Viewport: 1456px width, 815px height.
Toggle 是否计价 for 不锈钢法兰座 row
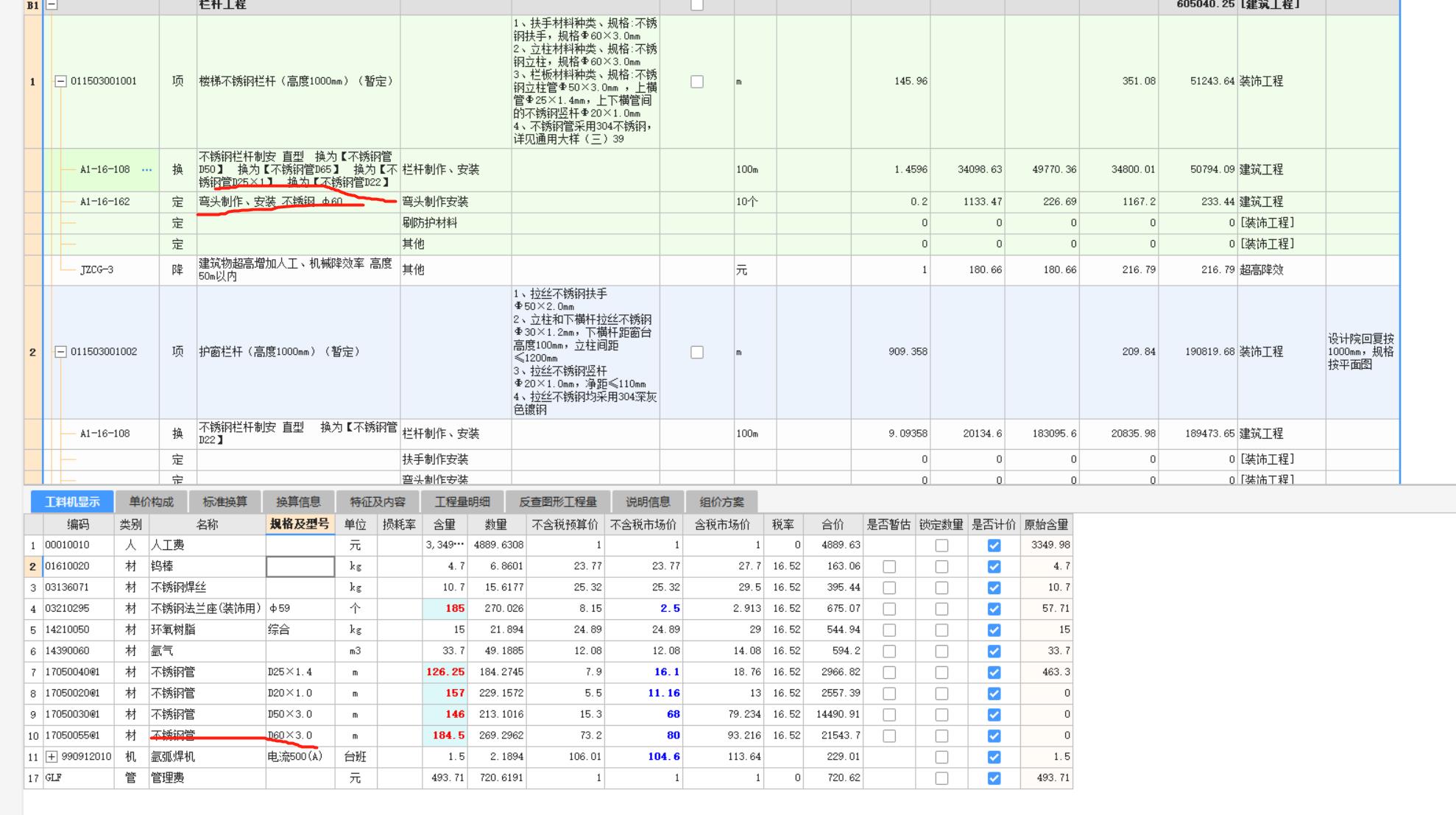click(x=994, y=609)
